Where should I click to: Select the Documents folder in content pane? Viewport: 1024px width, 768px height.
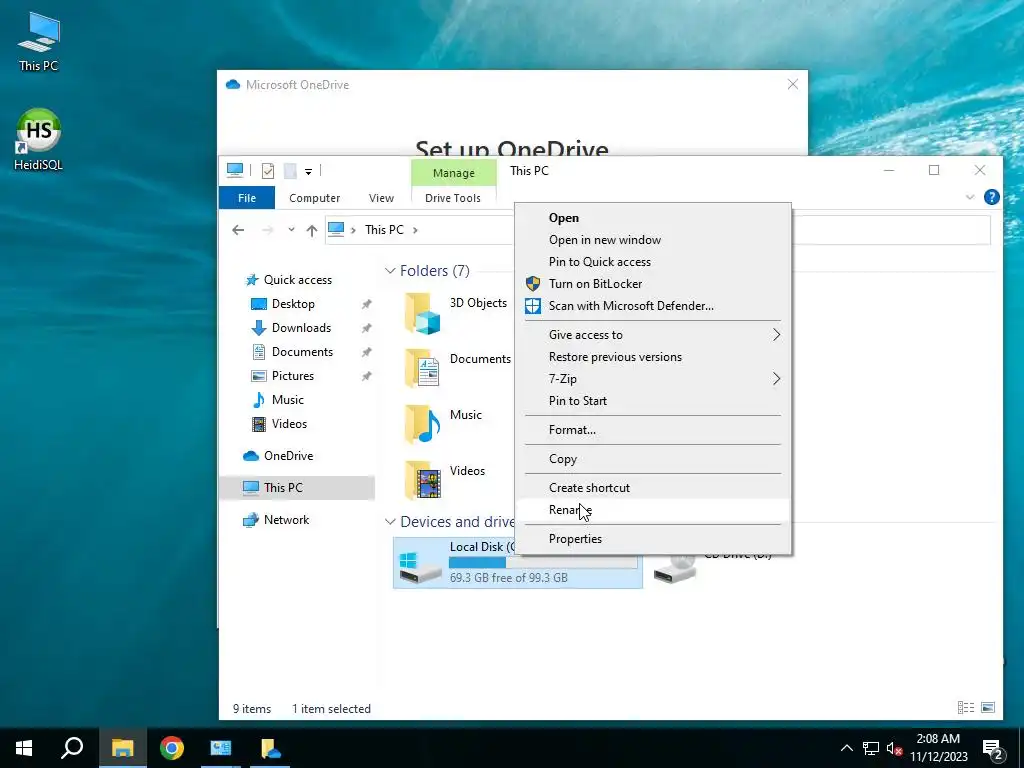click(457, 368)
